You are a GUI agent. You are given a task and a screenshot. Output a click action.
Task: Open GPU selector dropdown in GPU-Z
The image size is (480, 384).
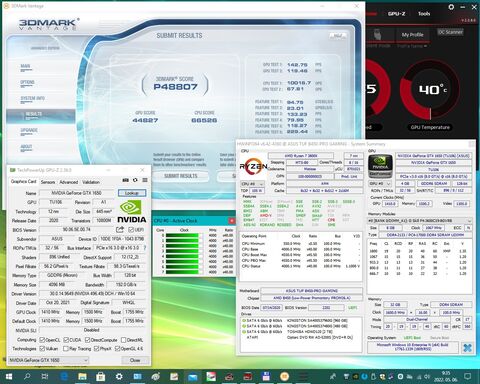coord(49,360)
